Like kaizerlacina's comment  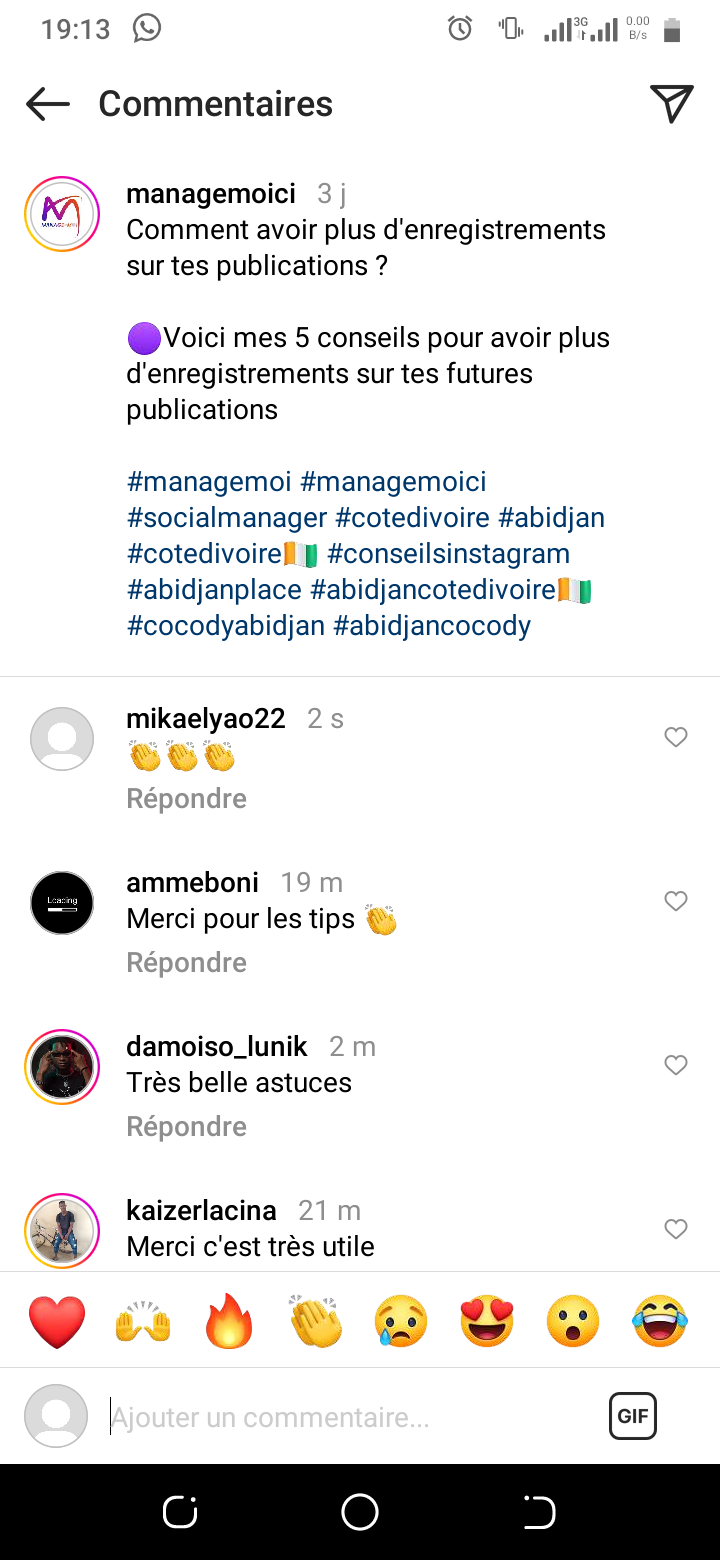pos(676,1229)
